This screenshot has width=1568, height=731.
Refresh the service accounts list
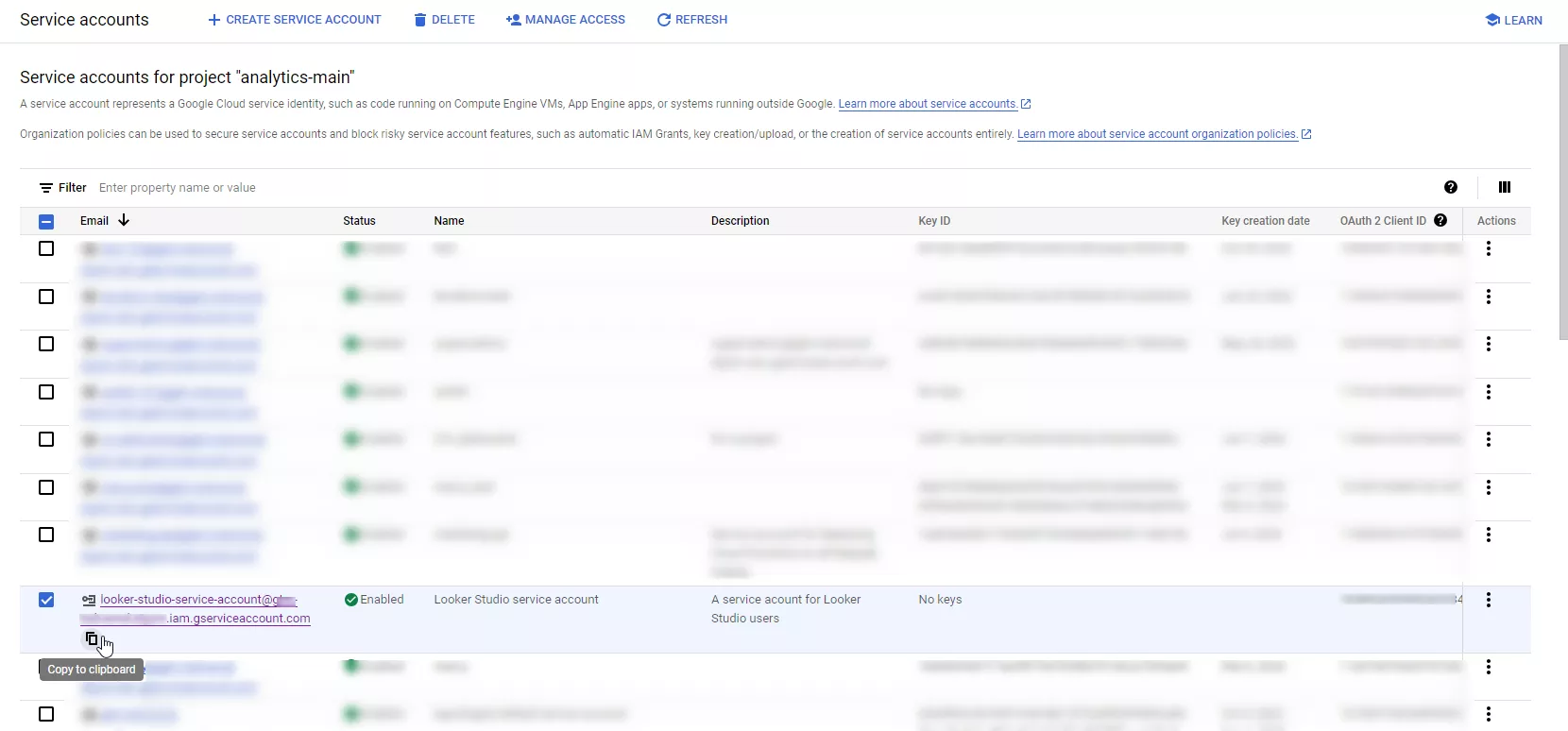[x=692, y=20]
